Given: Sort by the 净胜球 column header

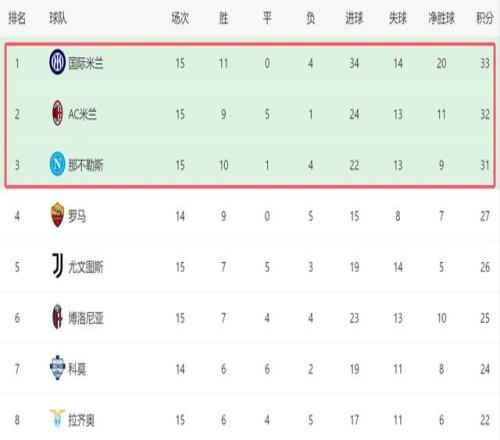Looking at the screenshot, I should (441, 18).
